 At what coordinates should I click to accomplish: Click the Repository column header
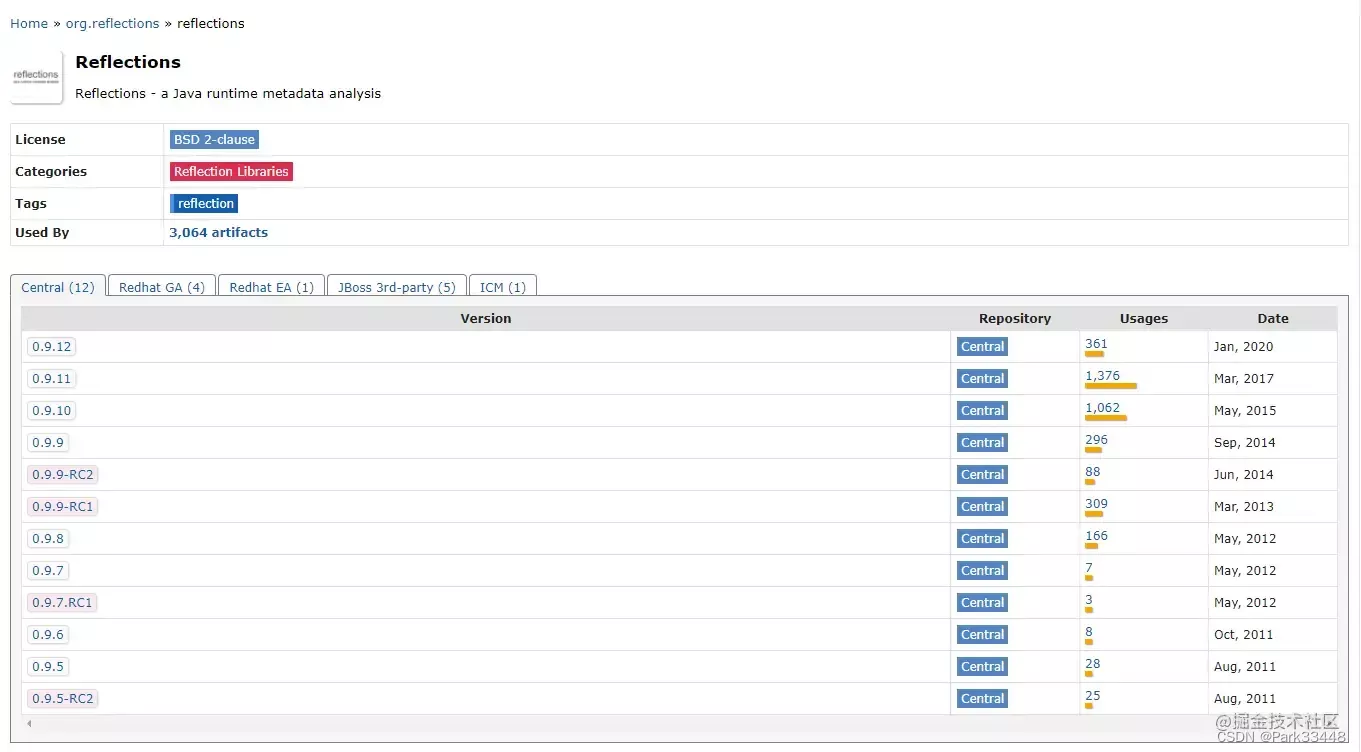[x=1015, y=319]
